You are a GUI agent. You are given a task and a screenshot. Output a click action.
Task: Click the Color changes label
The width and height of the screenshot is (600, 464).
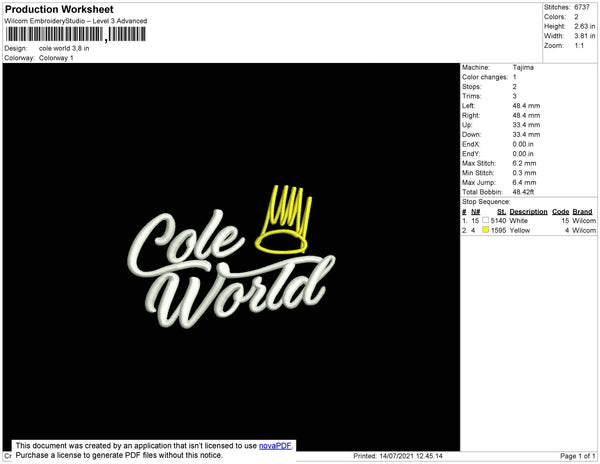coord(485,77)
